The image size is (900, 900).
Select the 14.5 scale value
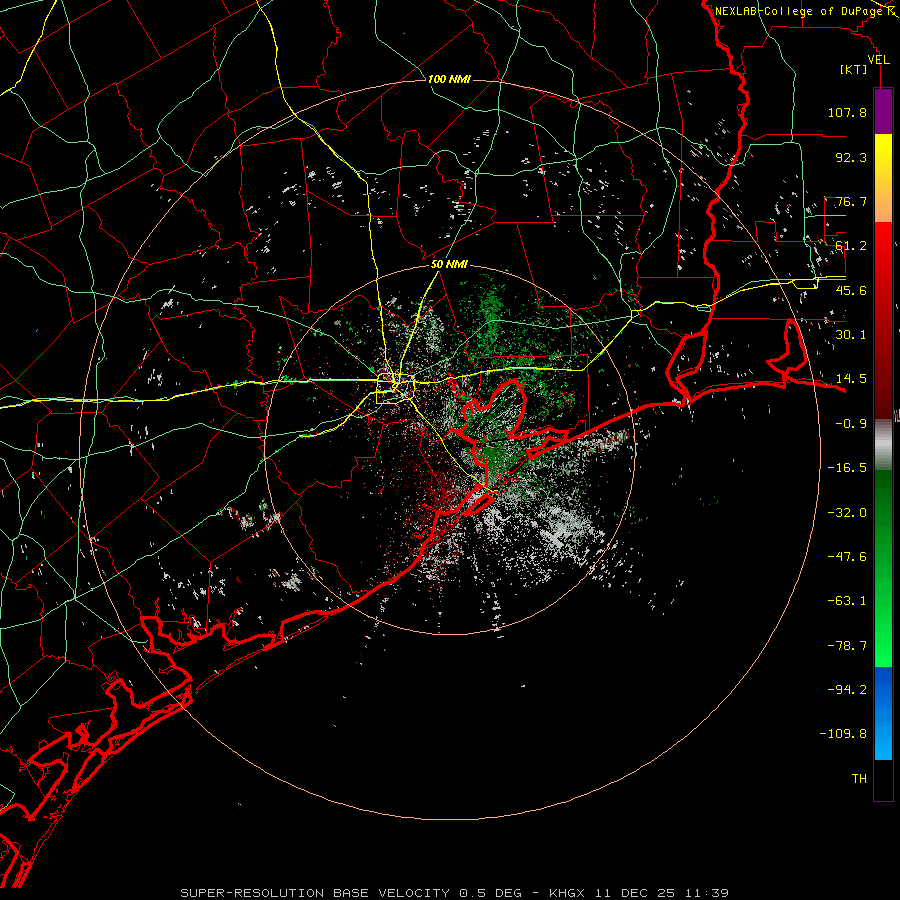coord(851,379)
